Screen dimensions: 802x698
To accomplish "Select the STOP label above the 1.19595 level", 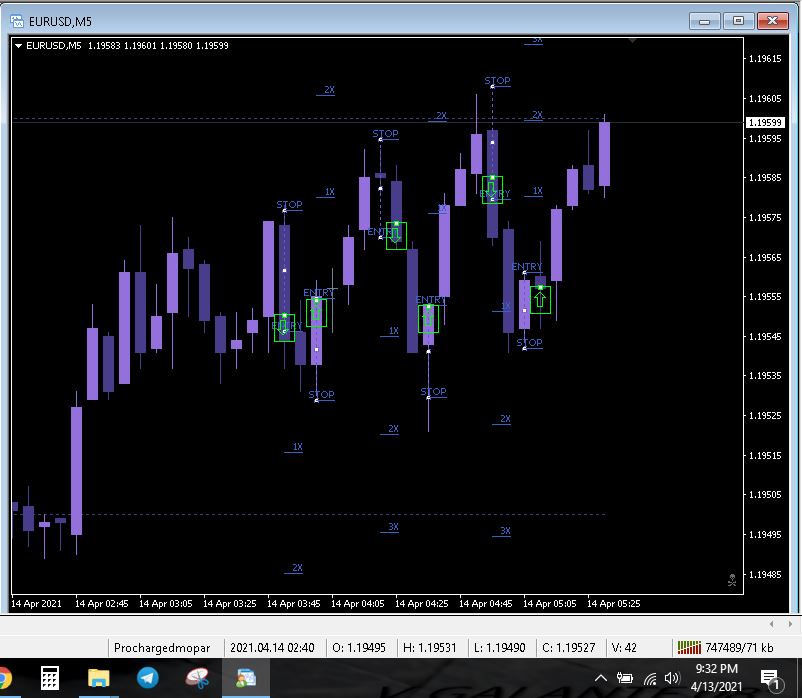I will point(385,134).
